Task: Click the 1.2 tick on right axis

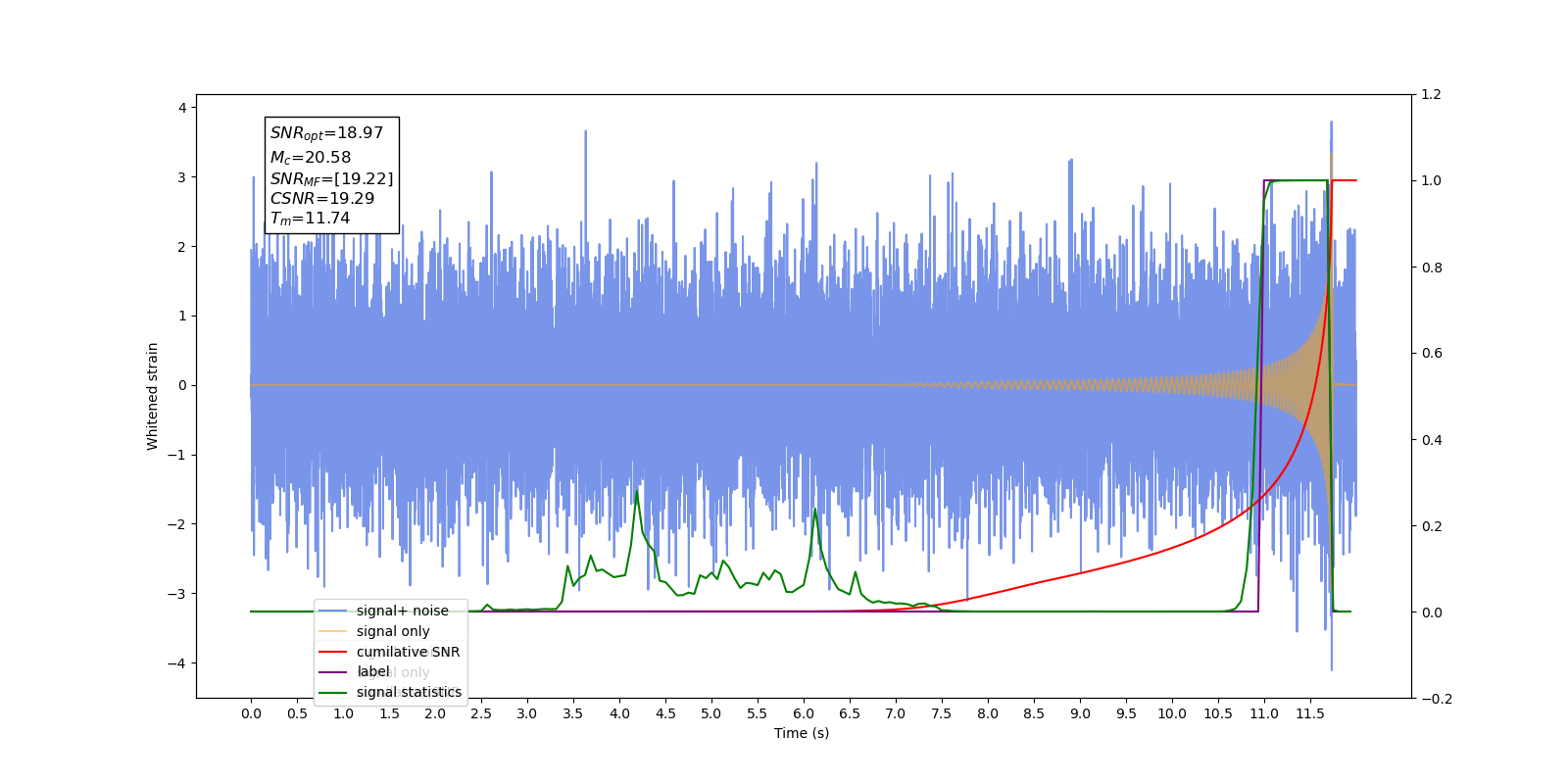Action: click(1431, 95)
